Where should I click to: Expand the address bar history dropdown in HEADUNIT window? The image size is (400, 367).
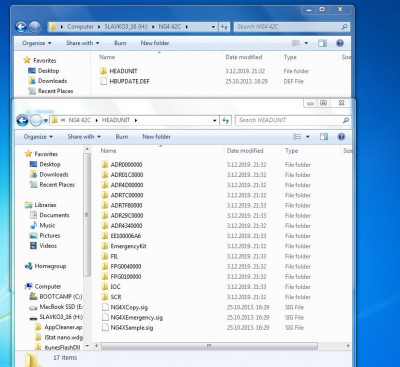(215, 120)
